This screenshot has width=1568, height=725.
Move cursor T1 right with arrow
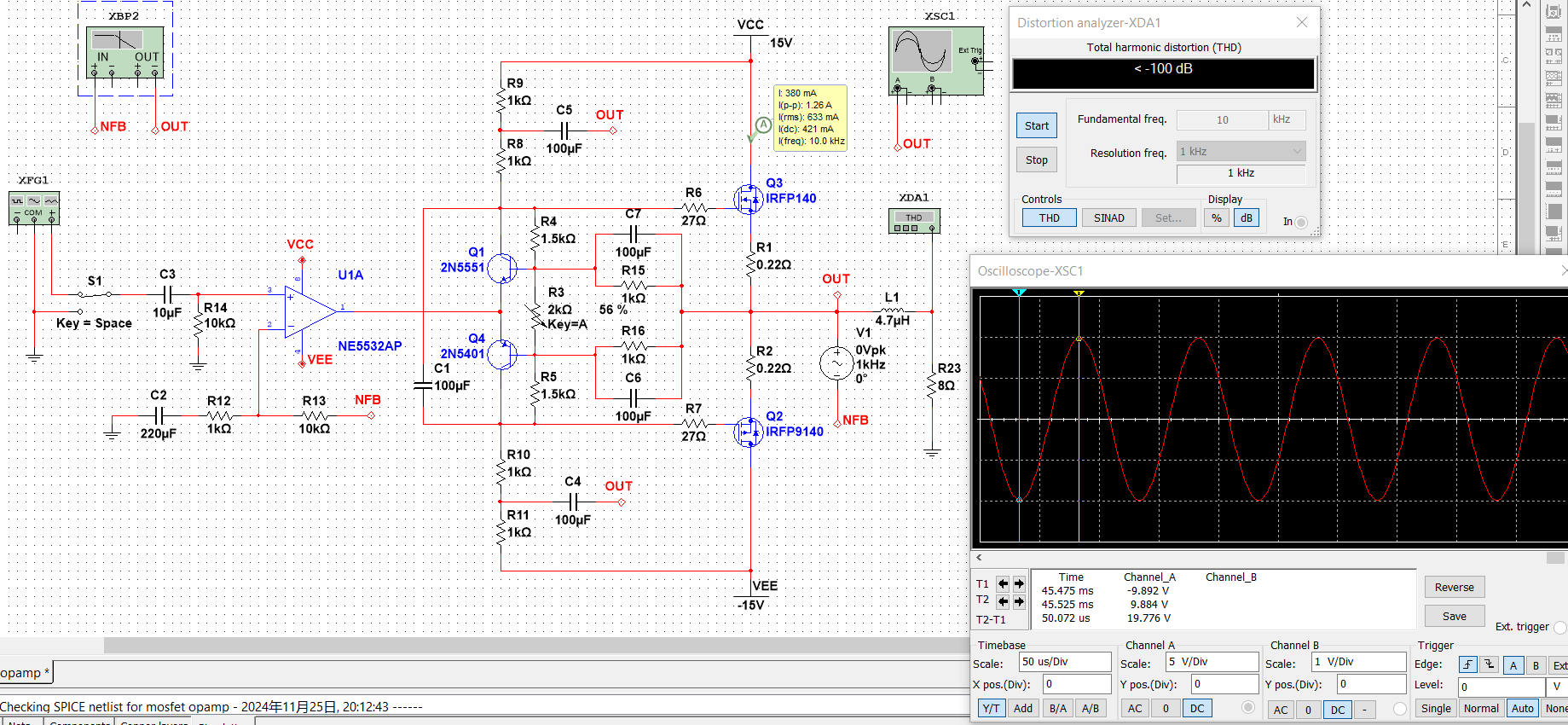coord(1019,584)
